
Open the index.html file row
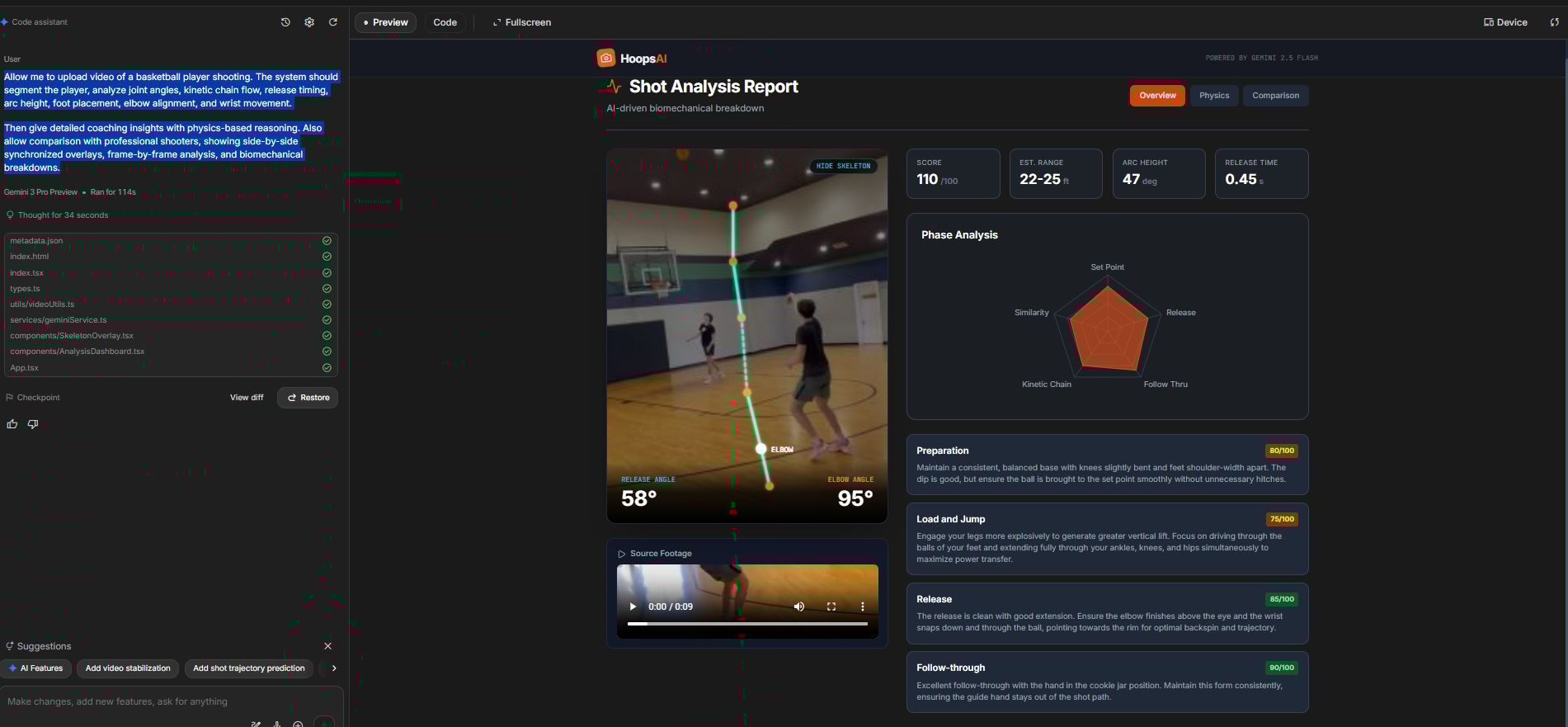[x=171, y=257]
